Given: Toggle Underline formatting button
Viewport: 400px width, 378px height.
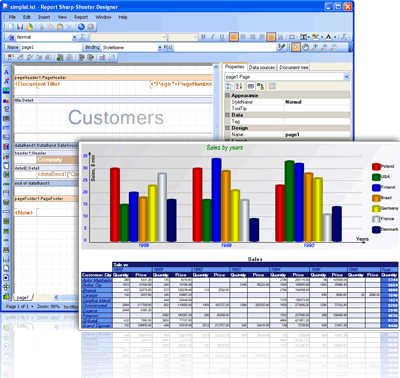Looking at the screenshot, I should (x=222, y=37).
